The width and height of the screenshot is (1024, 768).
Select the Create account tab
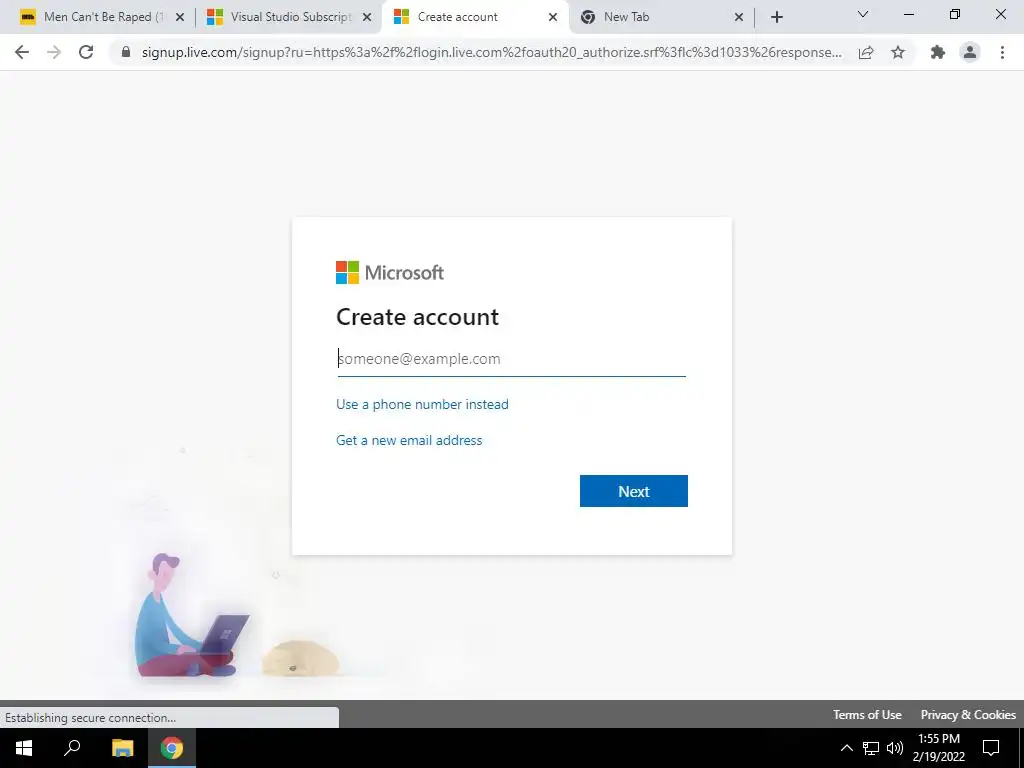coord(475,17)
